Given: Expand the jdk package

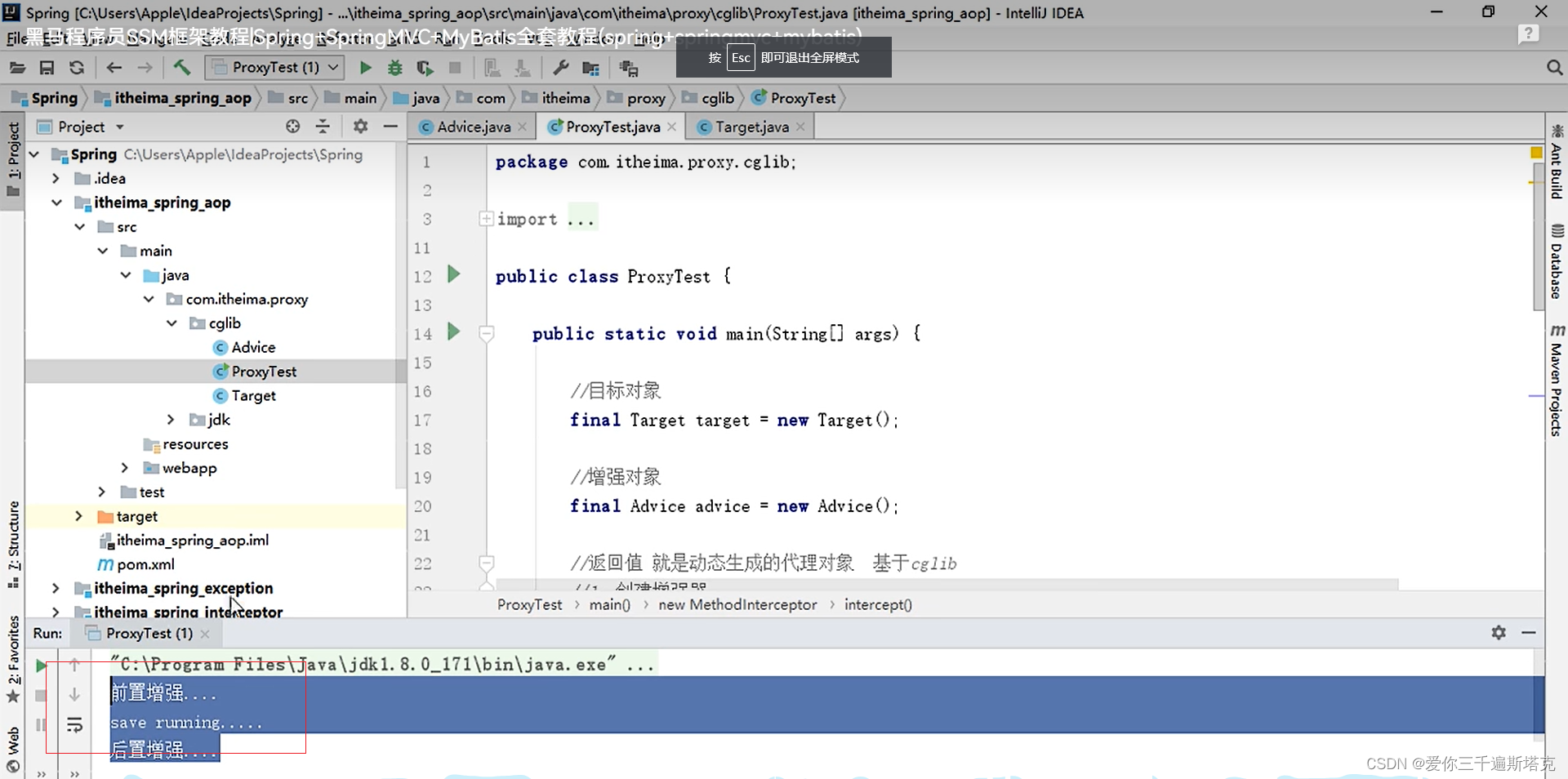Looking at the screenshot, I should point(171,420).
